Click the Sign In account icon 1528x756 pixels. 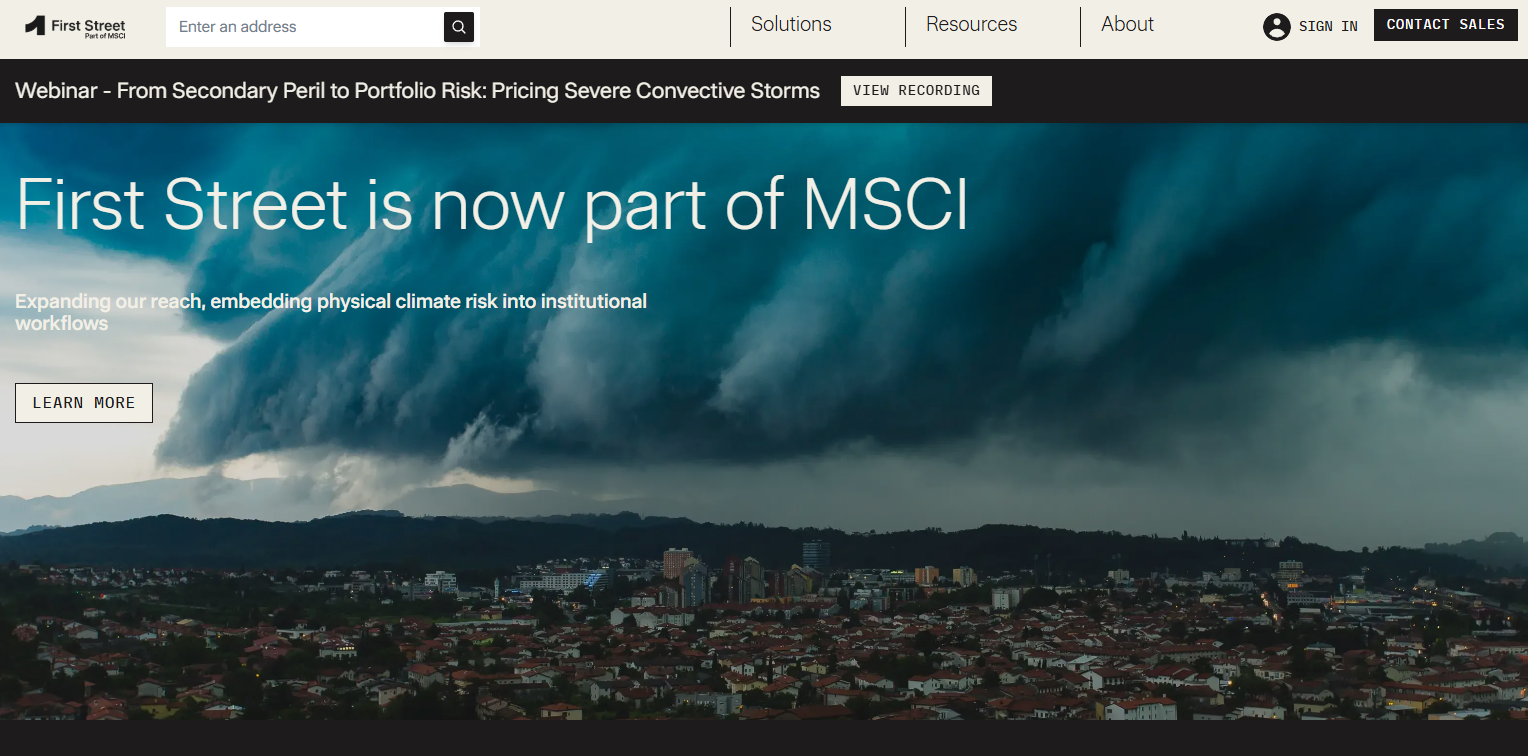(1277, 27)
